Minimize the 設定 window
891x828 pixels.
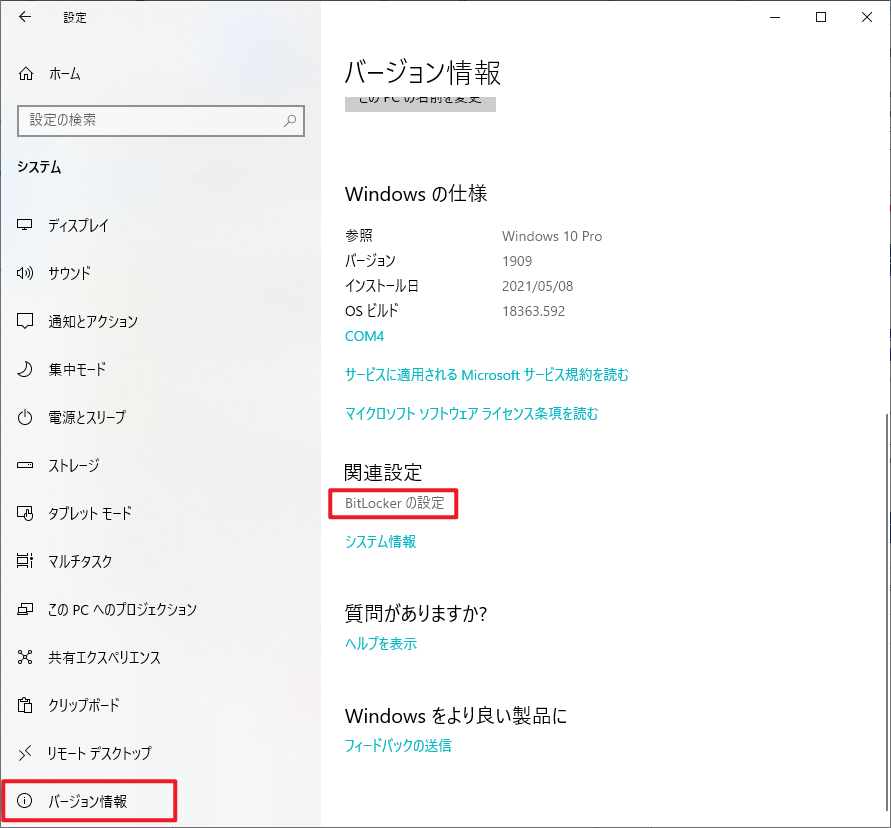click(x=775, y=17)
